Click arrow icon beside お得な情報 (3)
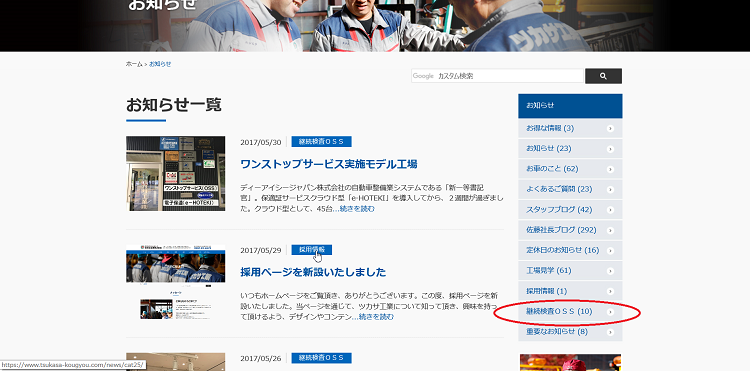This screenshot has height=371, width=750. (x=610, y=129)
